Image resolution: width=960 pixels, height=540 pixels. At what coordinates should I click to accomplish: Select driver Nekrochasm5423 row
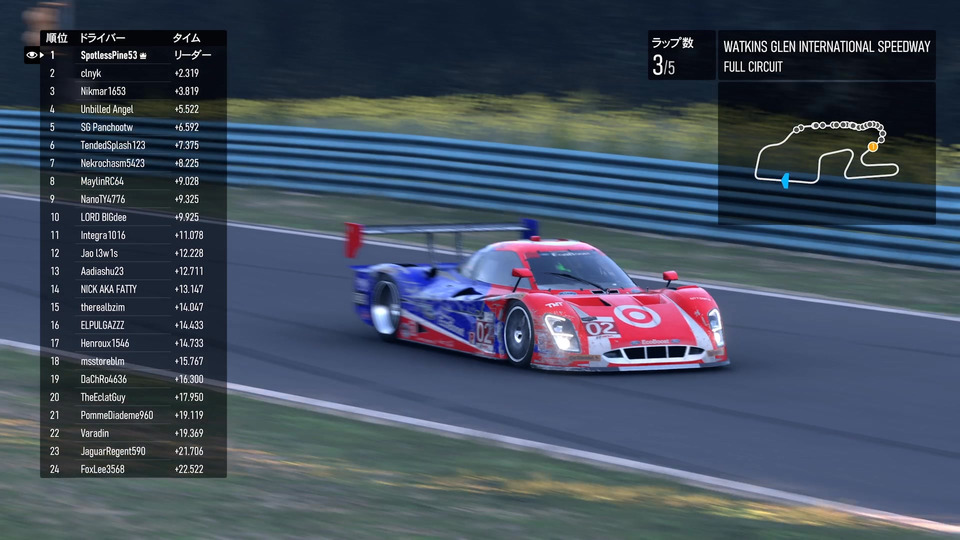(133, 163)
